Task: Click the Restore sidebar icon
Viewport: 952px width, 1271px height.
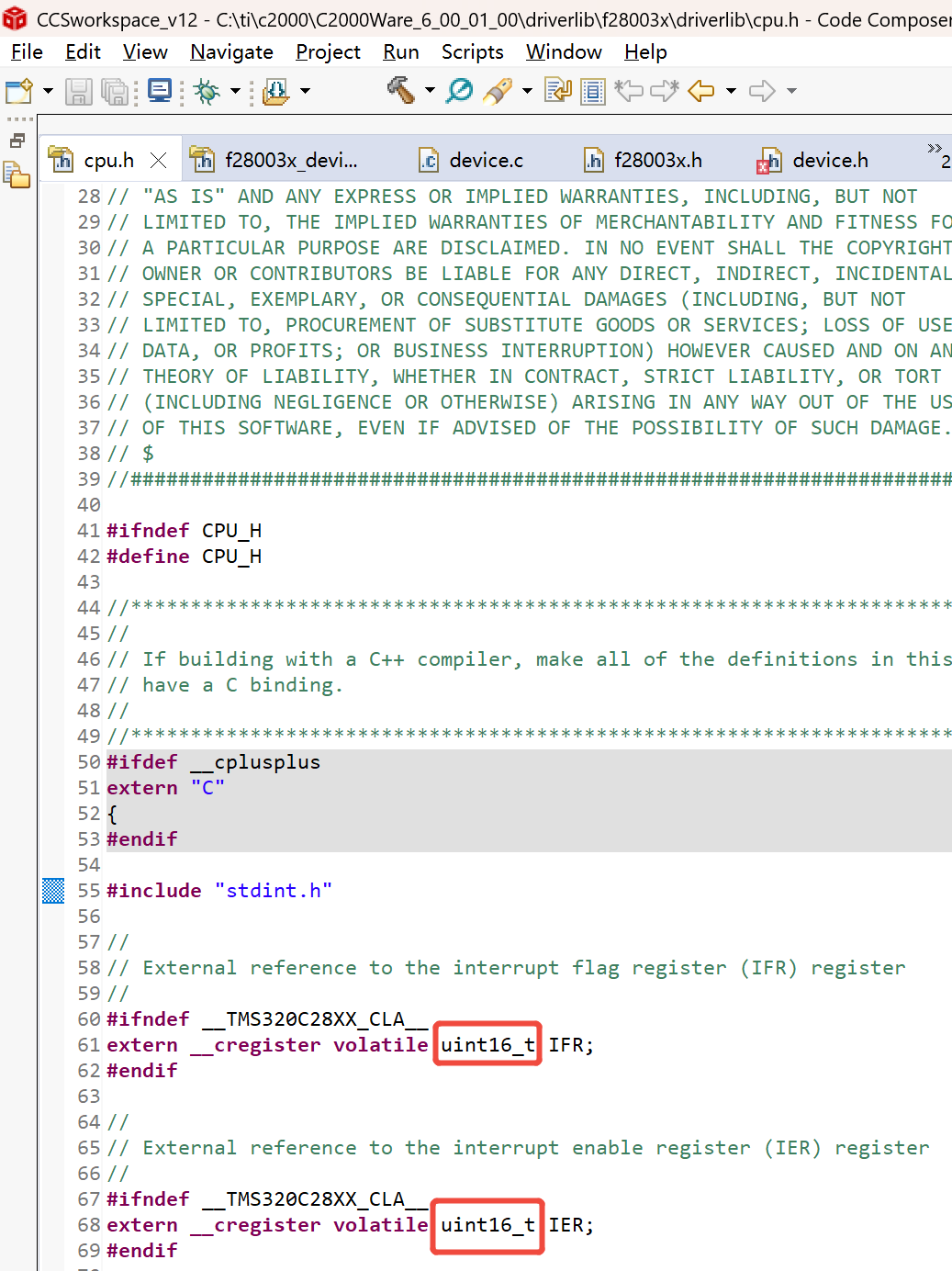Action: point(17,141)
